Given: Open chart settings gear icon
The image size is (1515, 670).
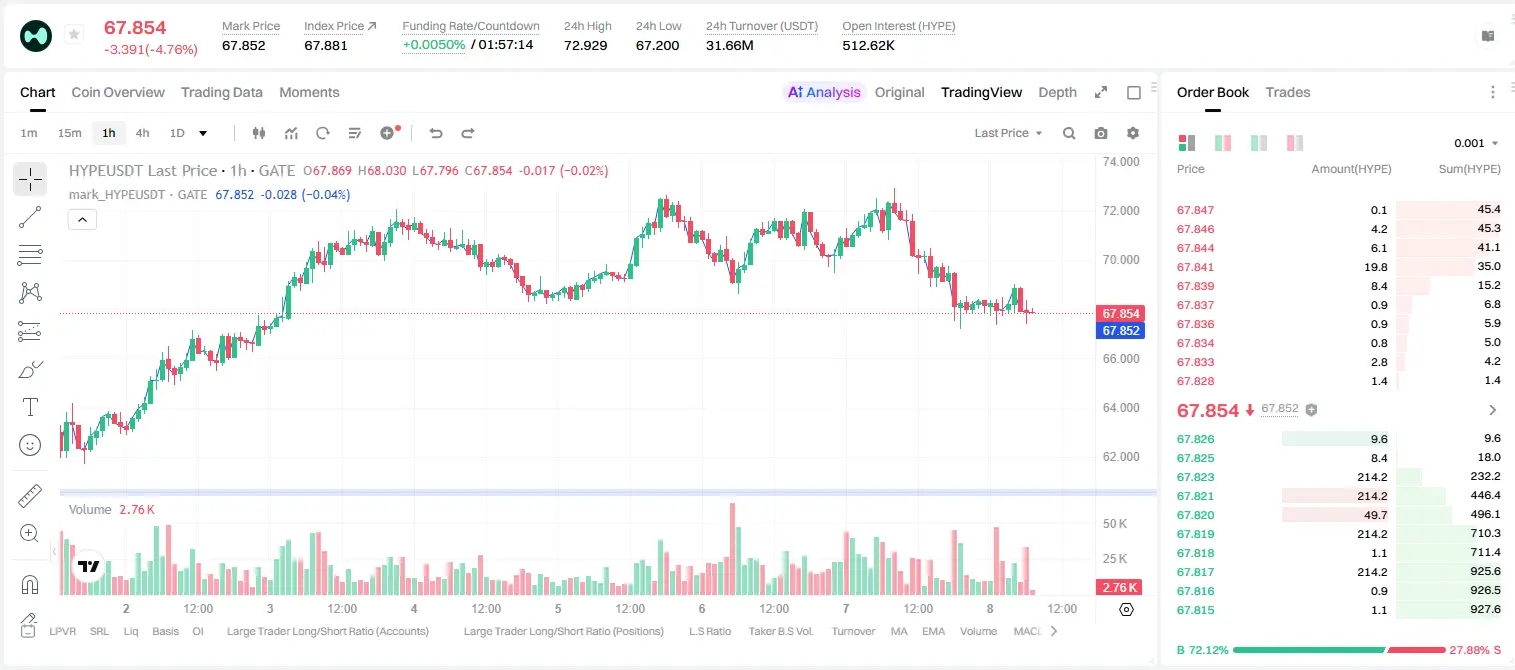Looking at the screenshot, I should [x=1133, y=133].
